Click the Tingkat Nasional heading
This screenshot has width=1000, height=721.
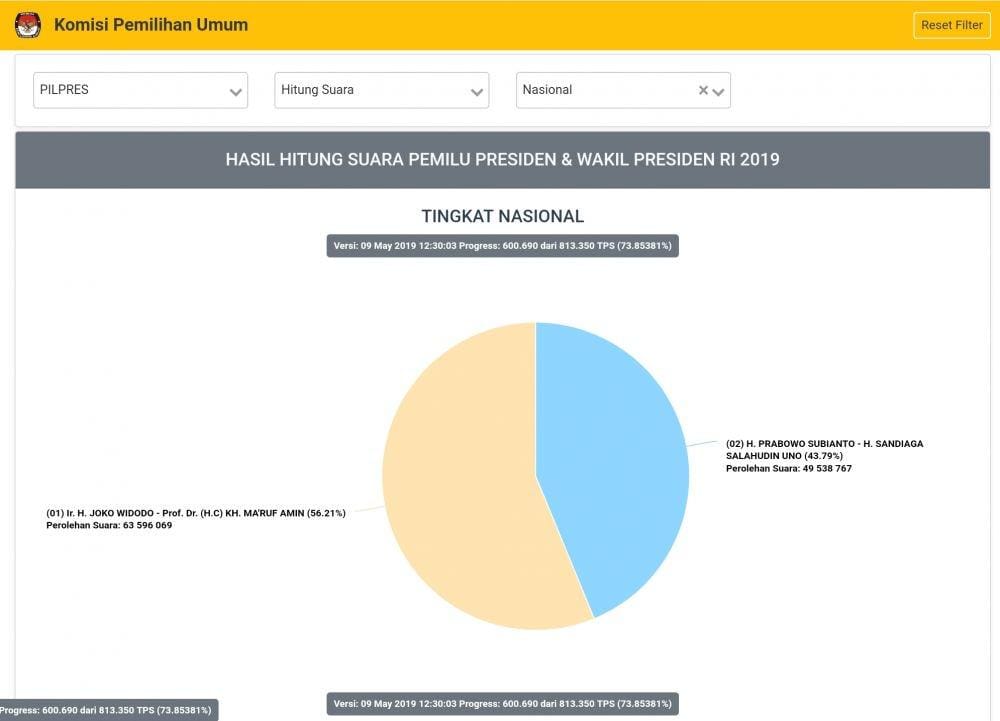pyautogui.click(x=502, y=216)
